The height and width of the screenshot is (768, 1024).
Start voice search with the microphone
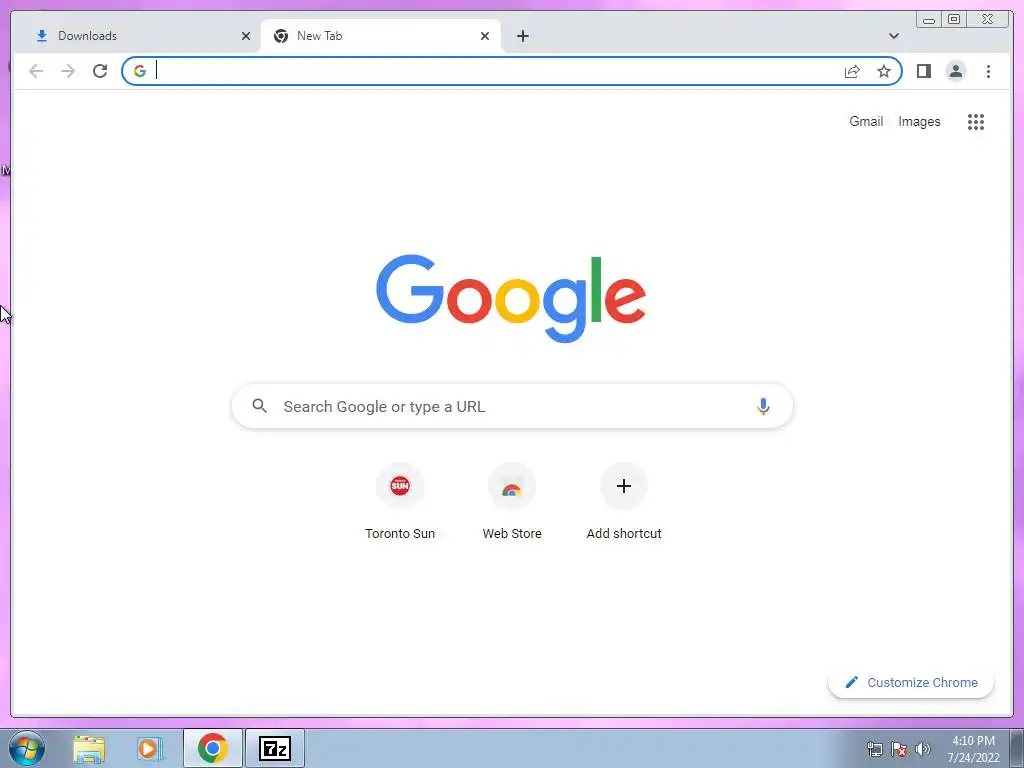(763, 406)
